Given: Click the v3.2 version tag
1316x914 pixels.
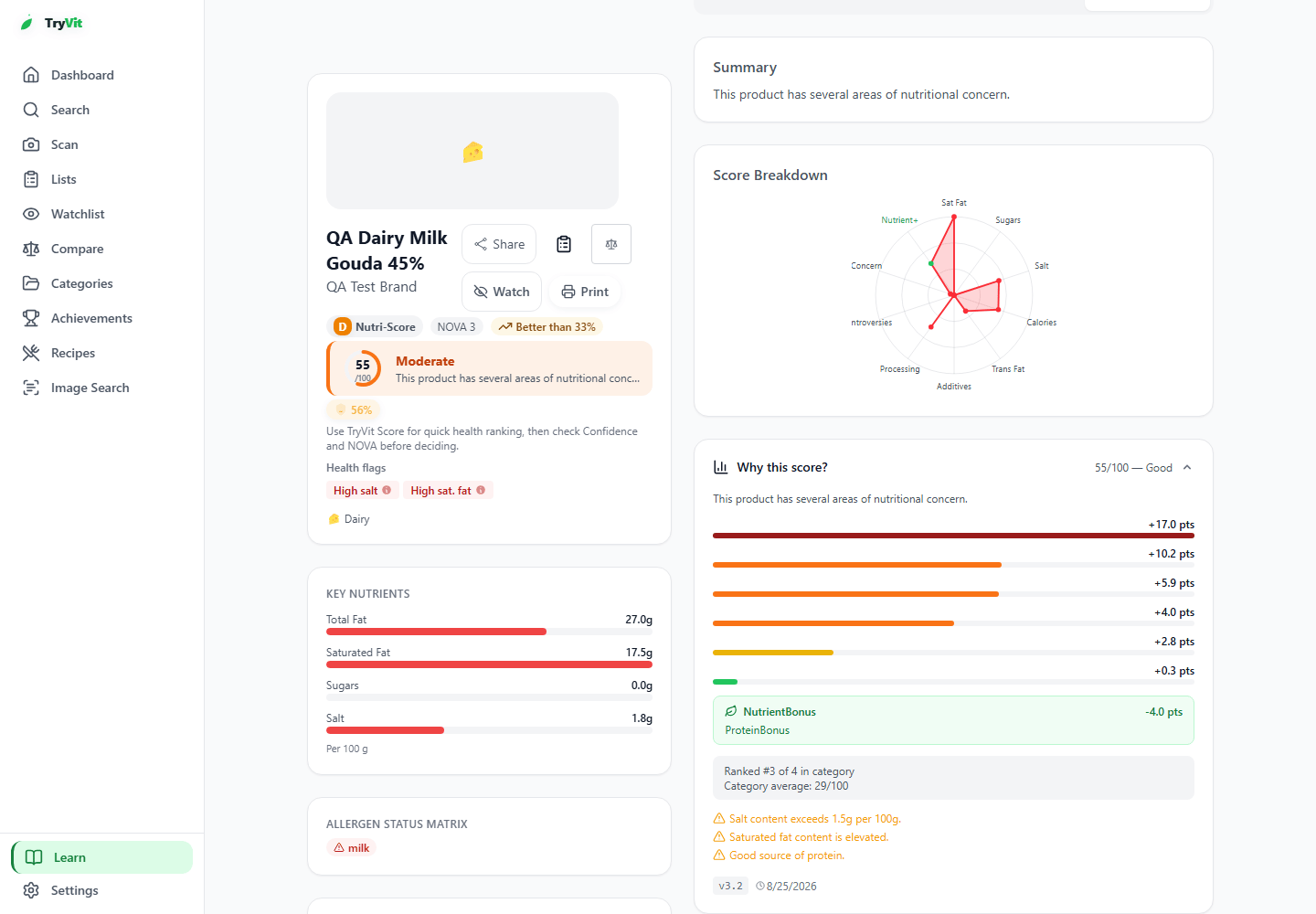Looking at the screenshot, I should click(731, 886).
